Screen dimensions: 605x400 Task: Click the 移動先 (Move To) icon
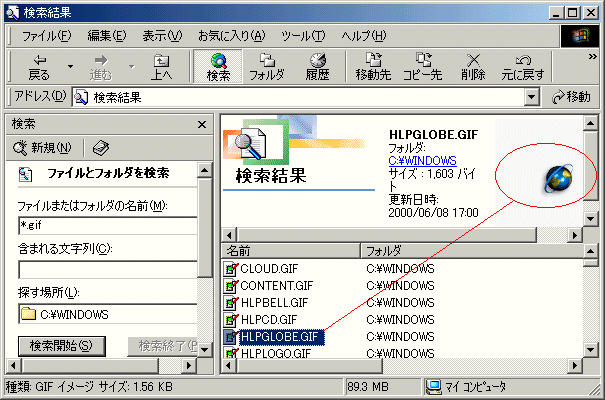[373, 67]
